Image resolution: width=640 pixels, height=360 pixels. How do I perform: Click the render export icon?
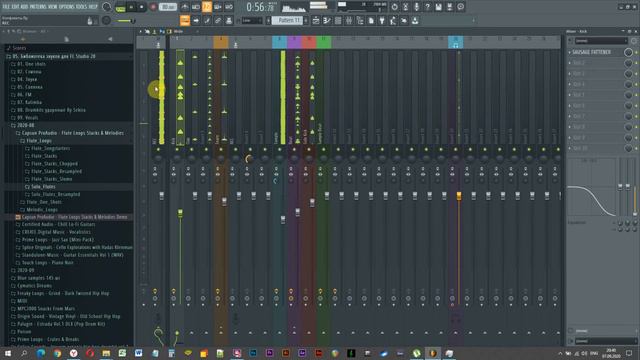[x=449, y=7]
